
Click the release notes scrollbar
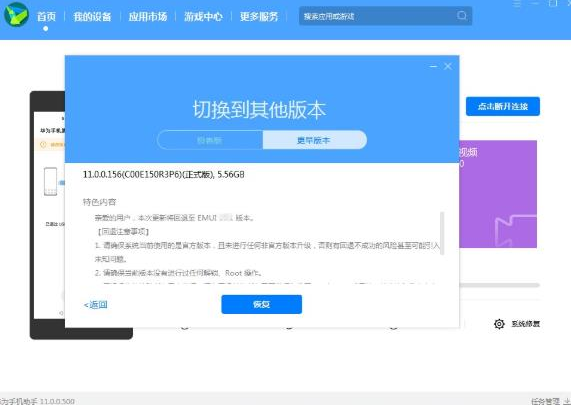click(442, 233)
